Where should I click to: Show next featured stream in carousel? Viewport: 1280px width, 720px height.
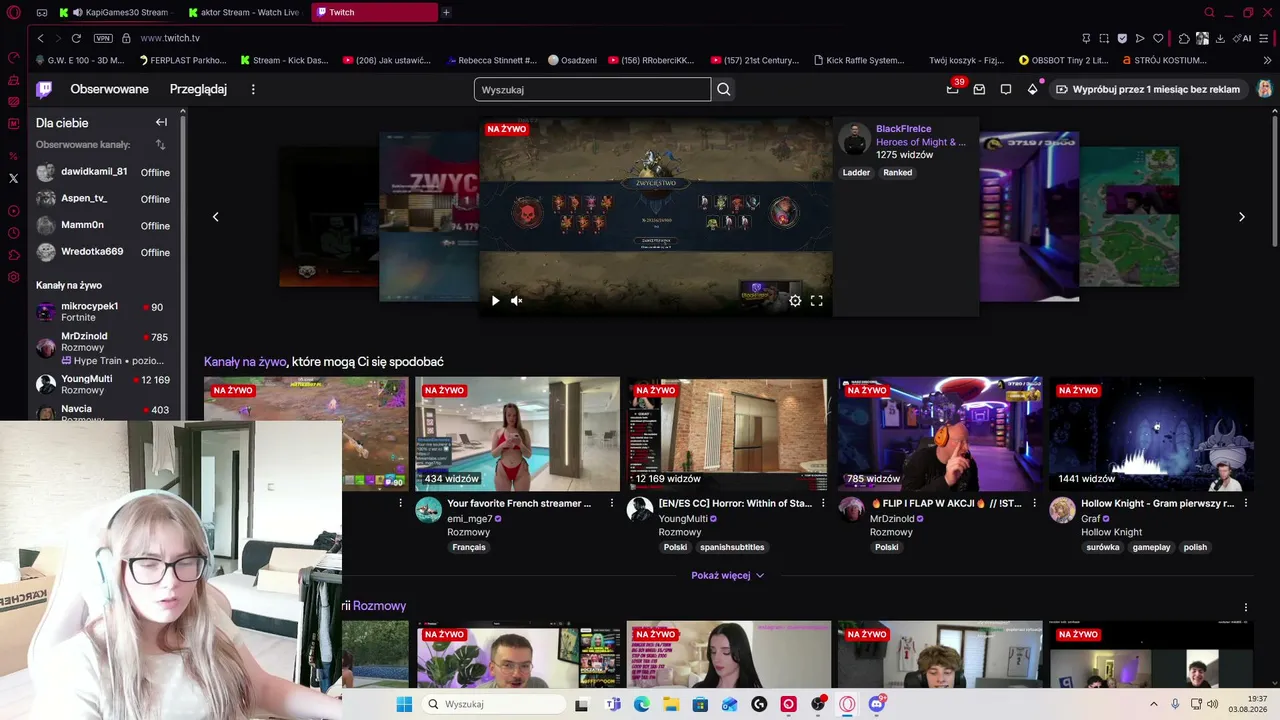click(x=1242, y=217)
